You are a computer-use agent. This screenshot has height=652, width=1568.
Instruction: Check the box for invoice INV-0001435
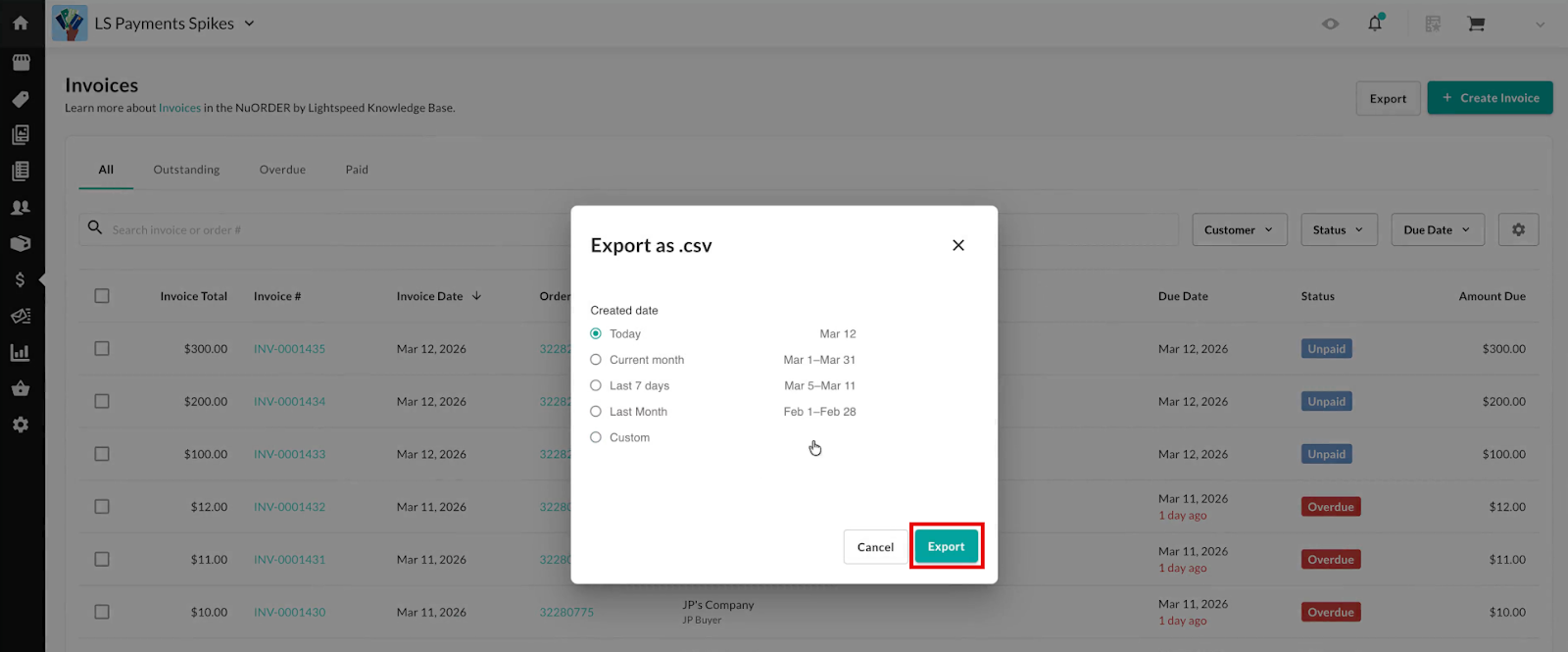tap(102, 349)
